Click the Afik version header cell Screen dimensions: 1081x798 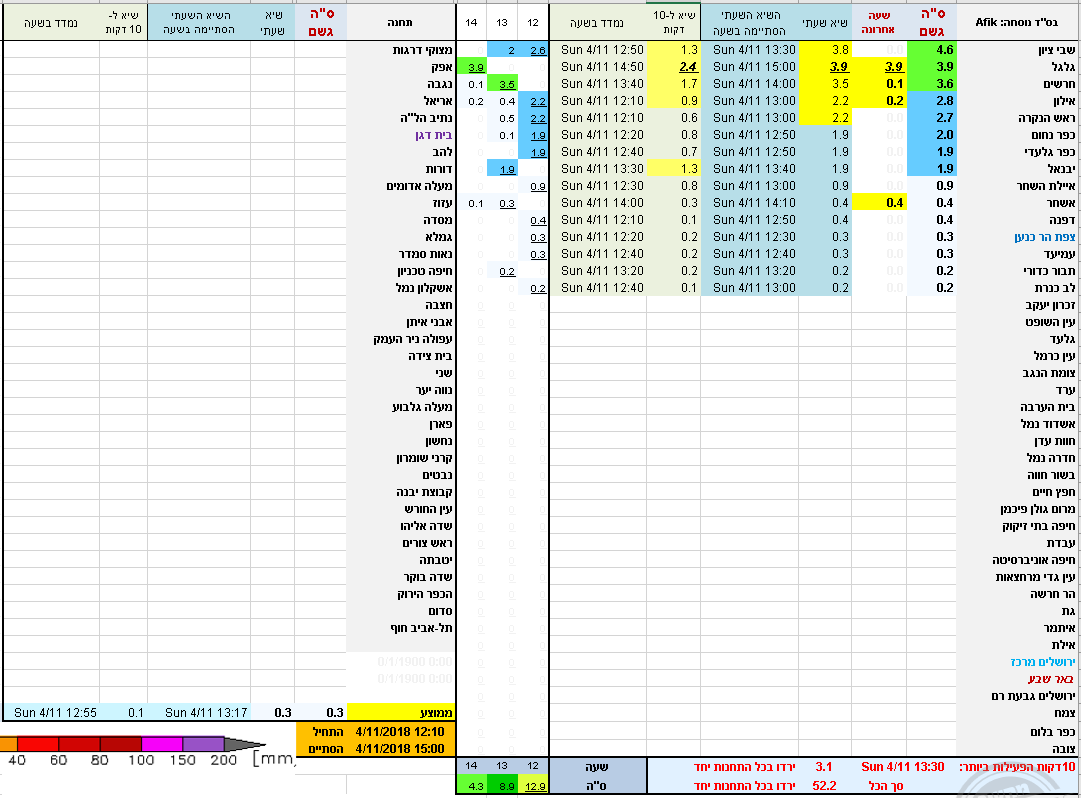pos(1018,21)
